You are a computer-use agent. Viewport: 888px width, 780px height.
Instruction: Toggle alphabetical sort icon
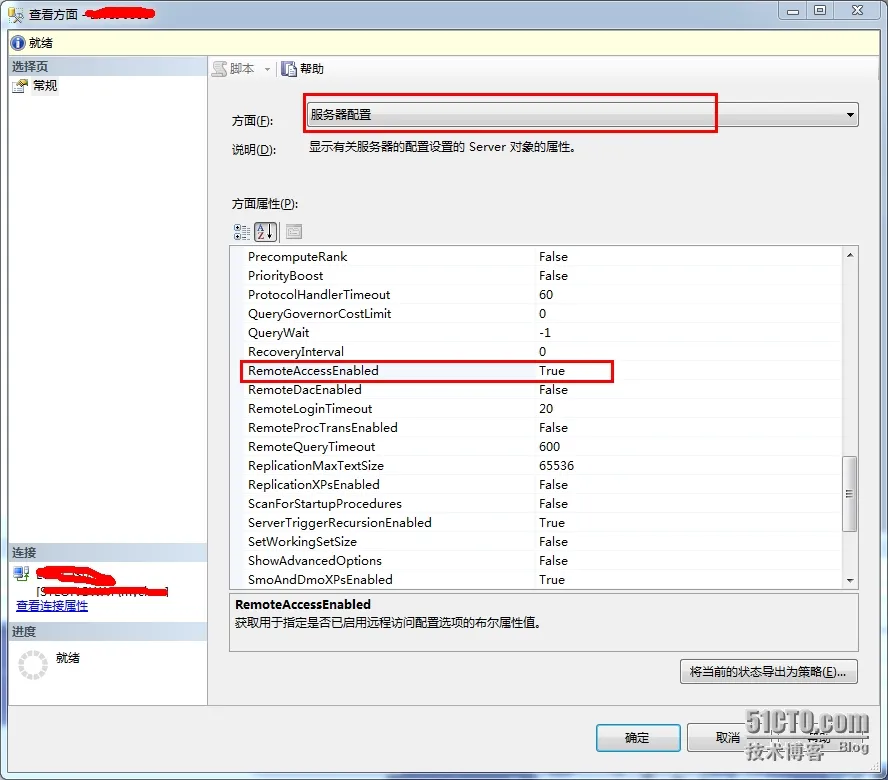click(x=266, y=232)
